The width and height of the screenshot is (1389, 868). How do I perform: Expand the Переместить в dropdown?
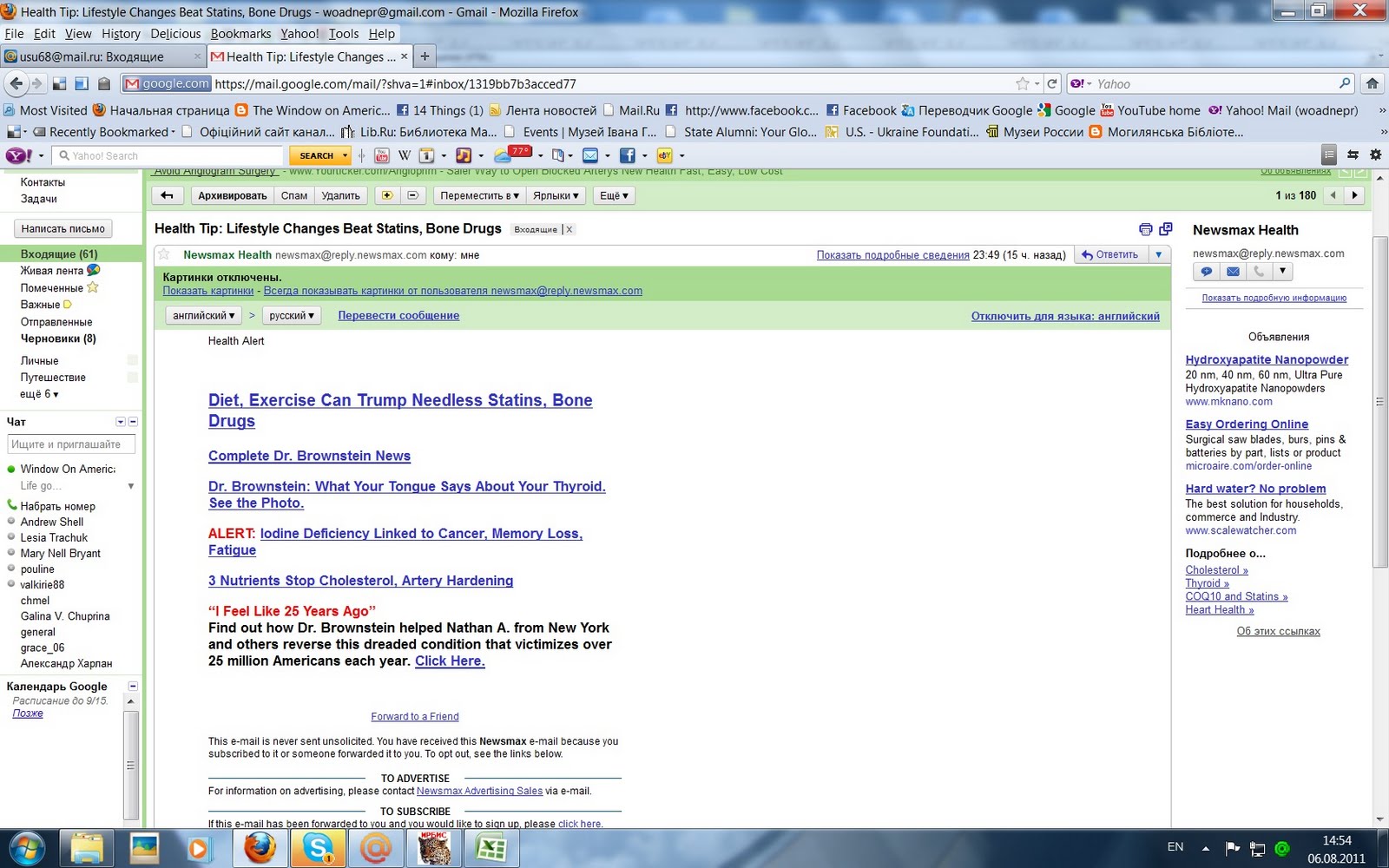479,195
